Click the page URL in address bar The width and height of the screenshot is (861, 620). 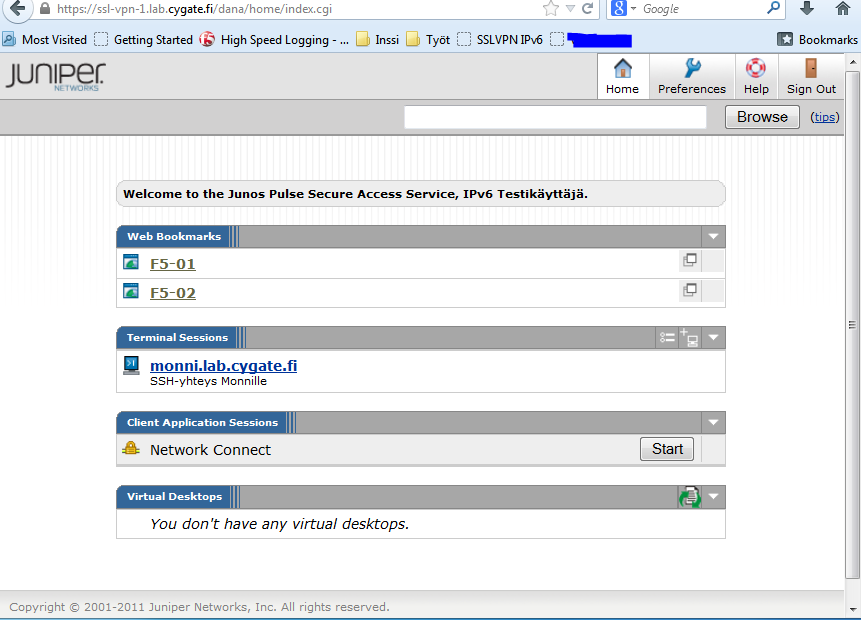[194, 9]
